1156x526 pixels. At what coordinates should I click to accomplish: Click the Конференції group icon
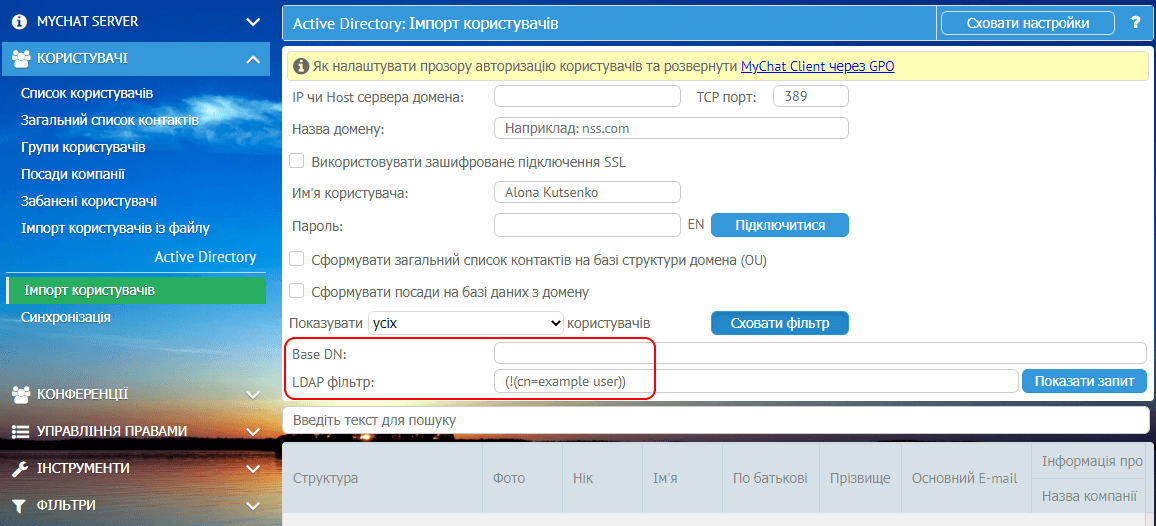tap(21, 394)
